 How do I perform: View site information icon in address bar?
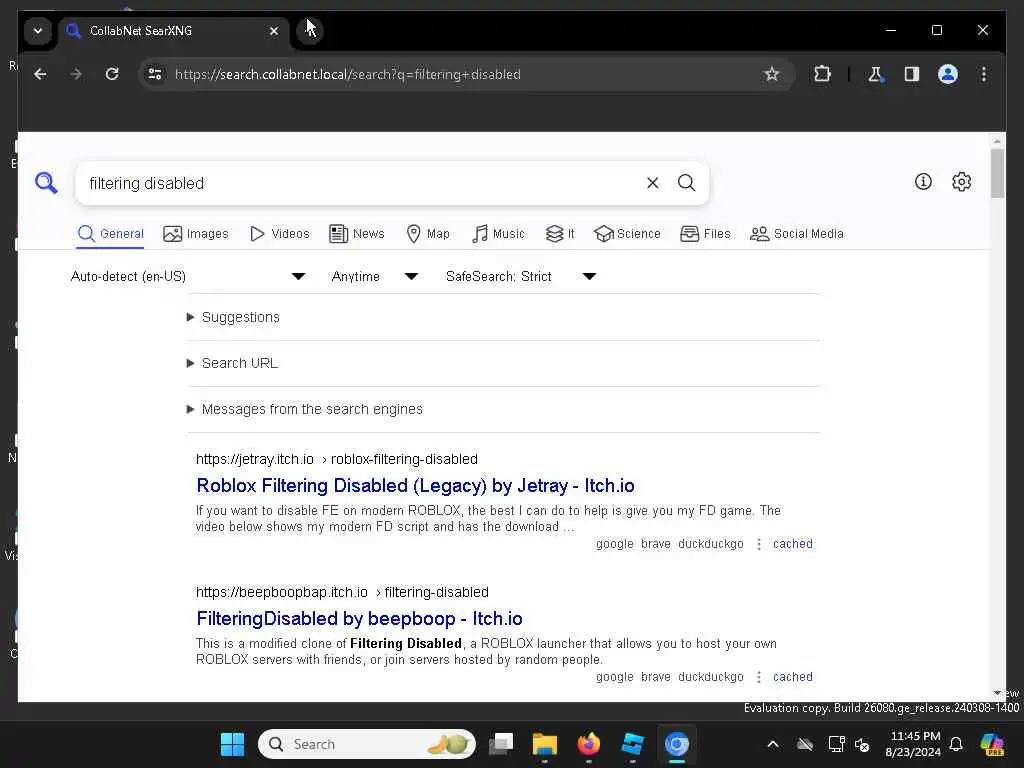click(x=155, y=74)
